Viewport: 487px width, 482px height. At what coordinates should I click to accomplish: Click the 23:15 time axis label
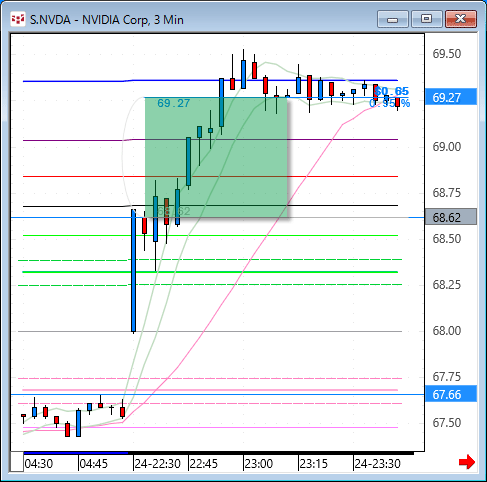[314, 463]
